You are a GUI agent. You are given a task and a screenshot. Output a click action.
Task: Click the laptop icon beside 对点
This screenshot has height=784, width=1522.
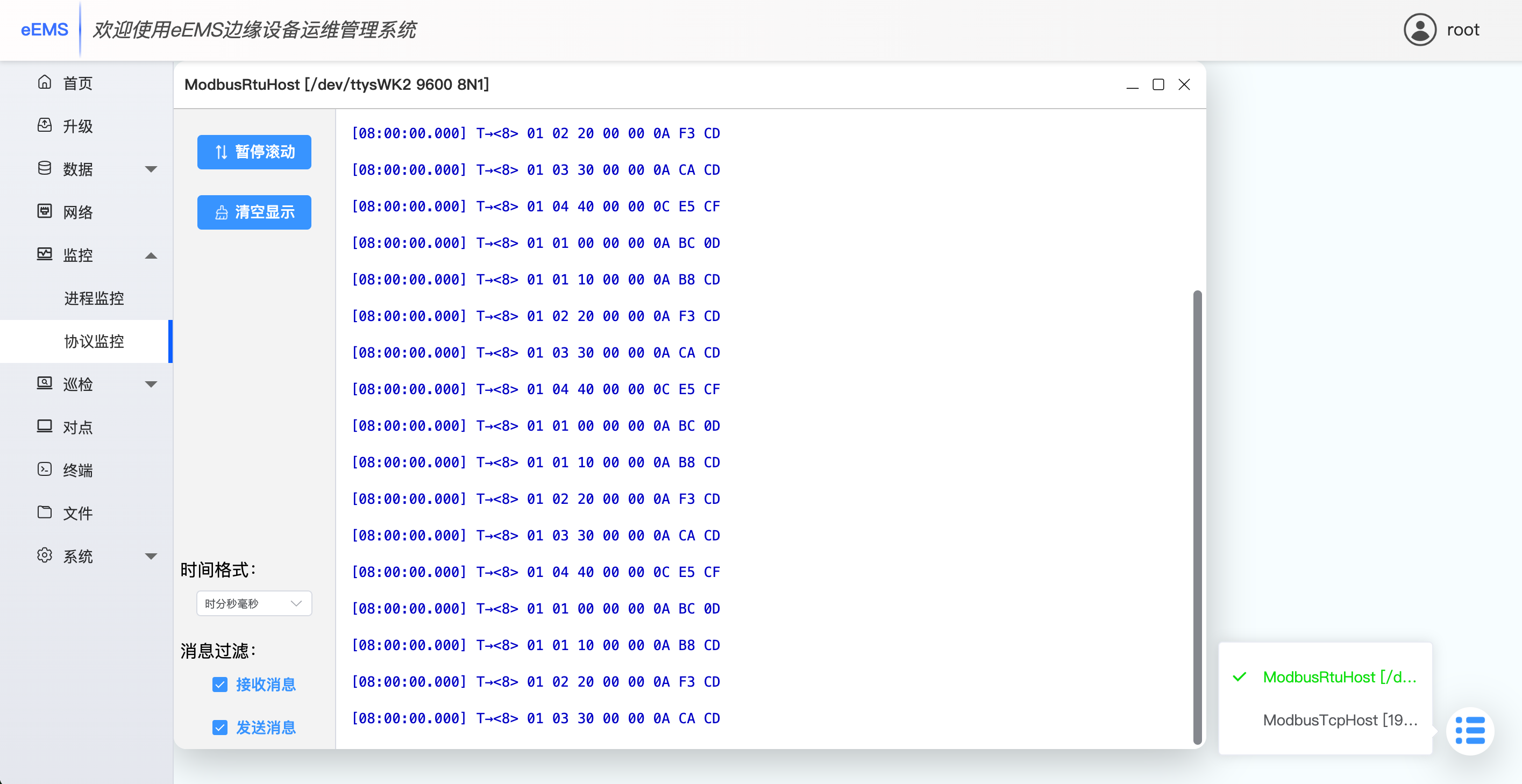click(44, 426)
